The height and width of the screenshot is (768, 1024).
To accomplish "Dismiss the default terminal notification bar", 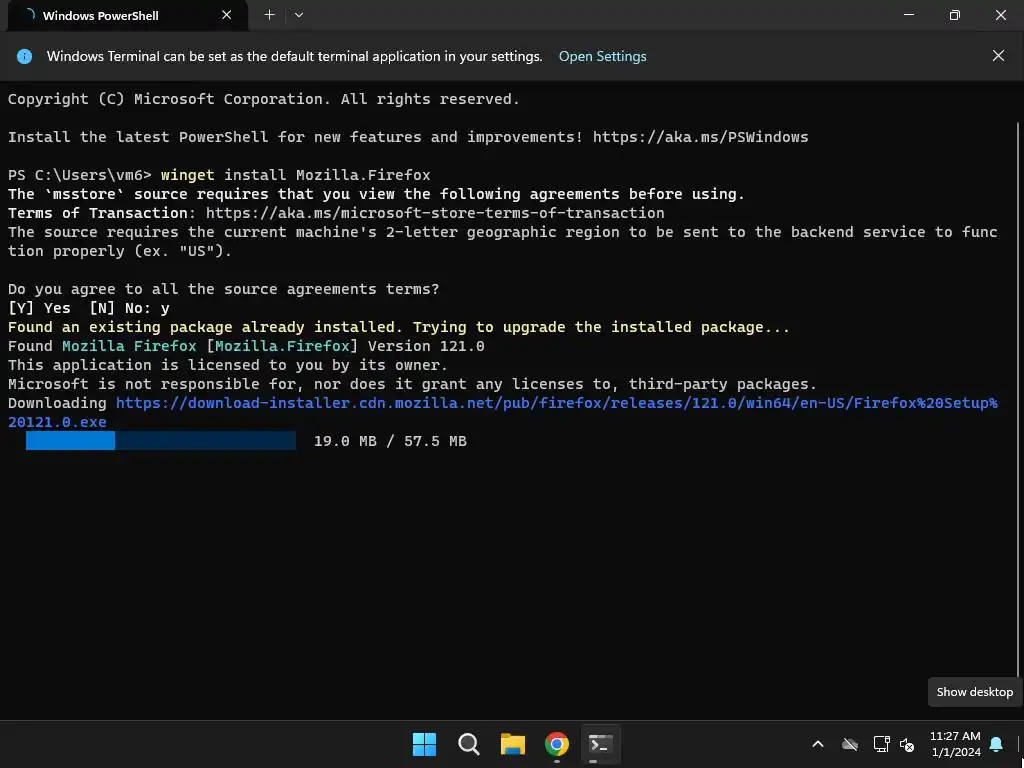I will click(998, 56).
